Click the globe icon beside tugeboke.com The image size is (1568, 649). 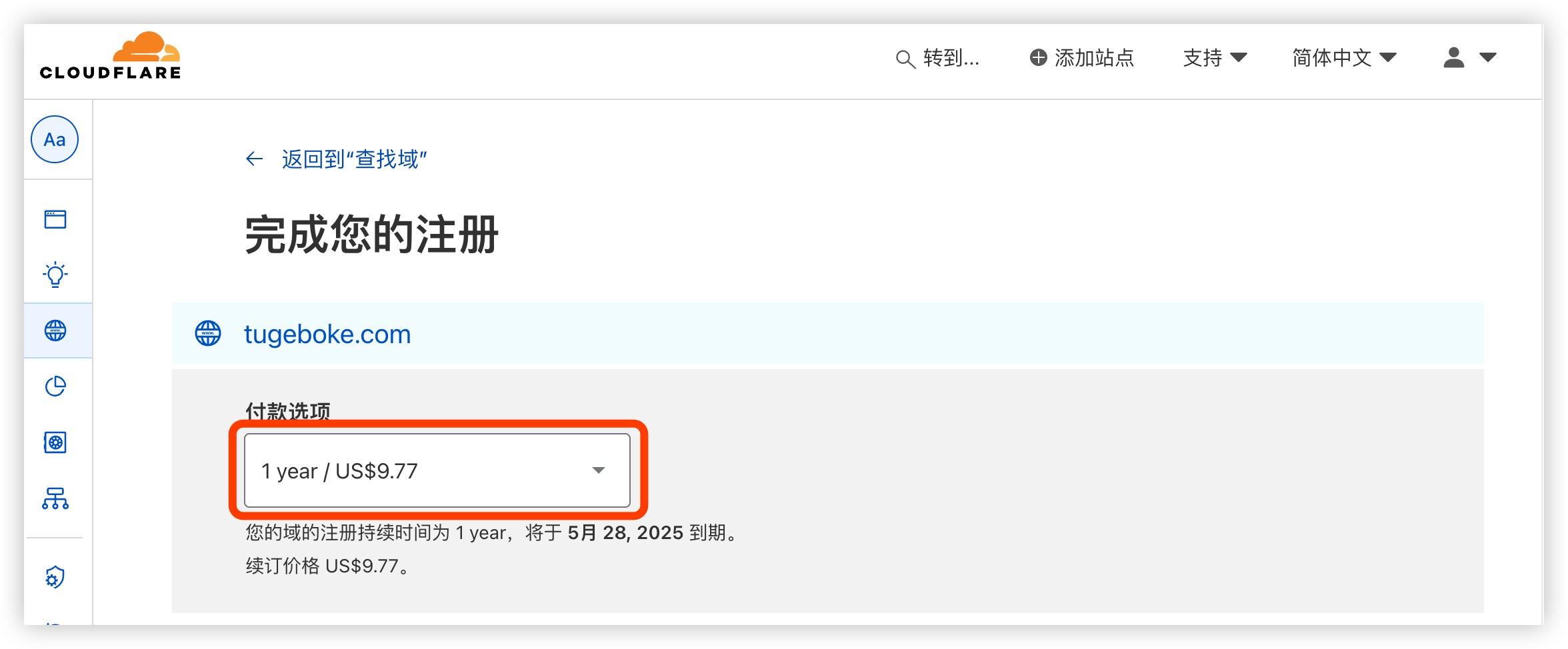point(208,334)
